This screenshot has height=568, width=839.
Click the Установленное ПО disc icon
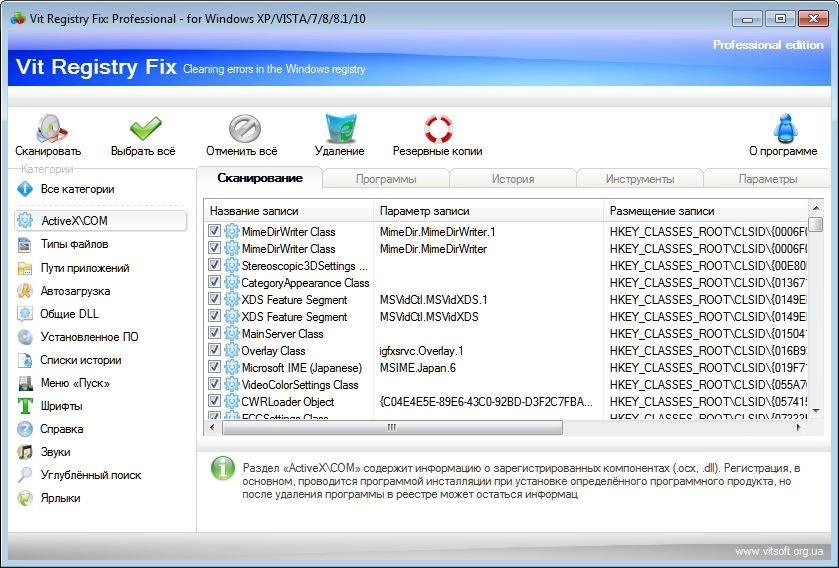point(25,337)
